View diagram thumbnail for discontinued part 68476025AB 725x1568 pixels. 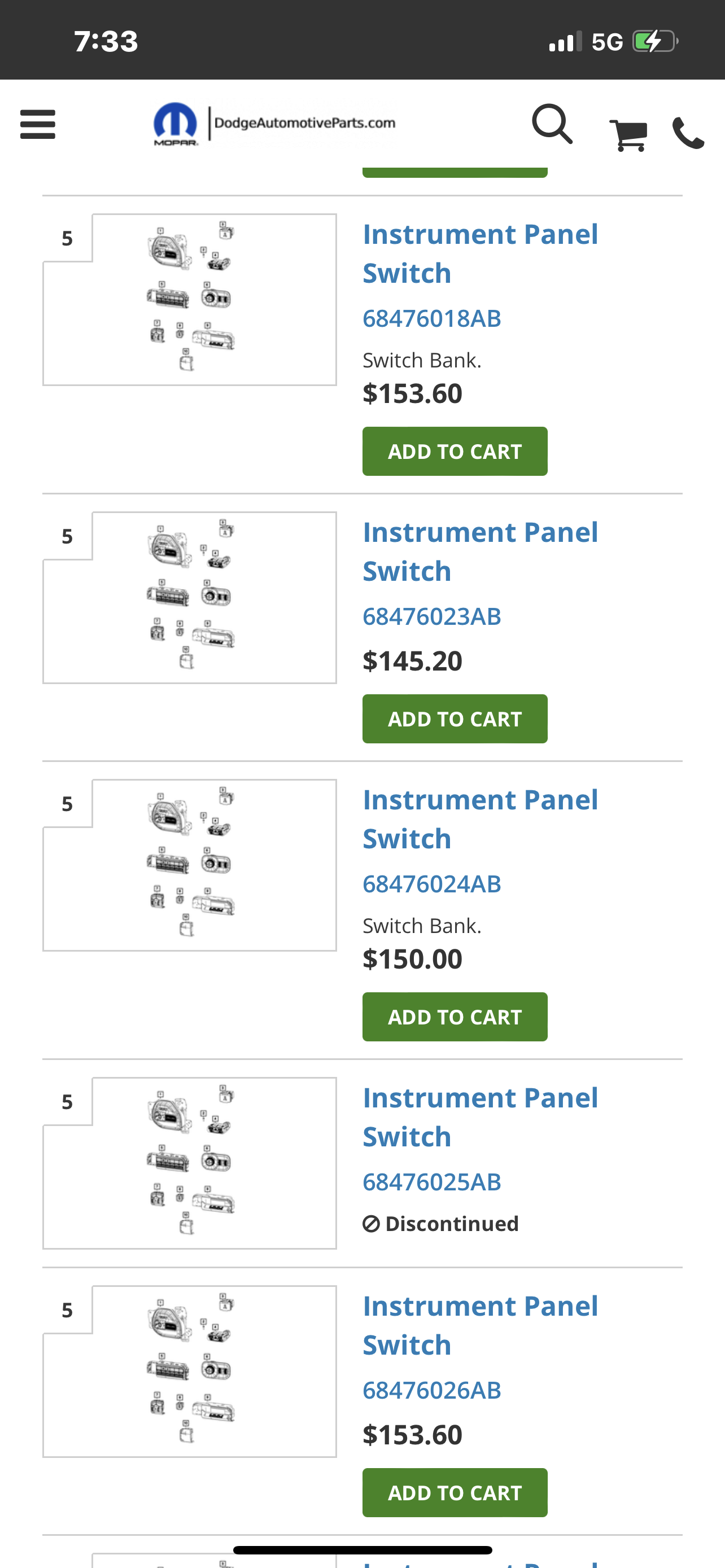click(x=190, y=1163)
